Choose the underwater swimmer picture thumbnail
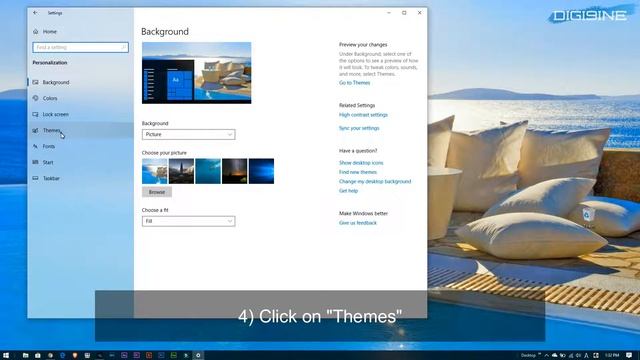 [208, 171]
